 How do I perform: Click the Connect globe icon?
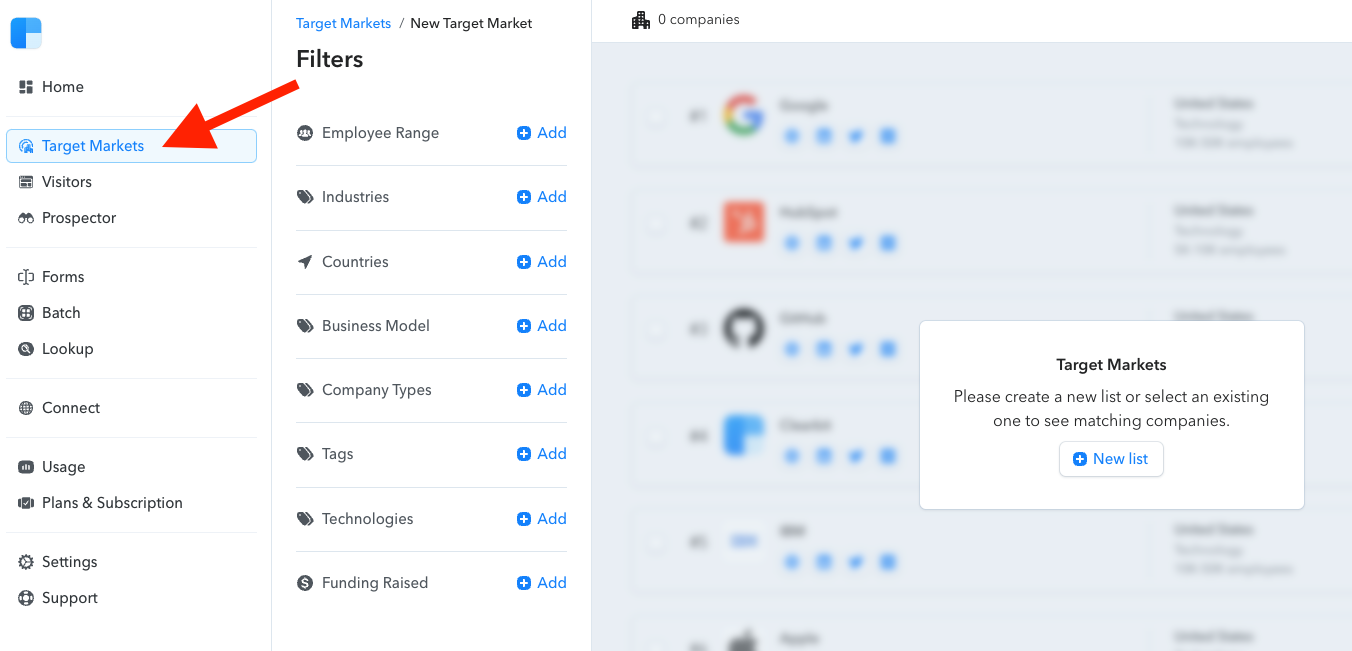(26, 408)
